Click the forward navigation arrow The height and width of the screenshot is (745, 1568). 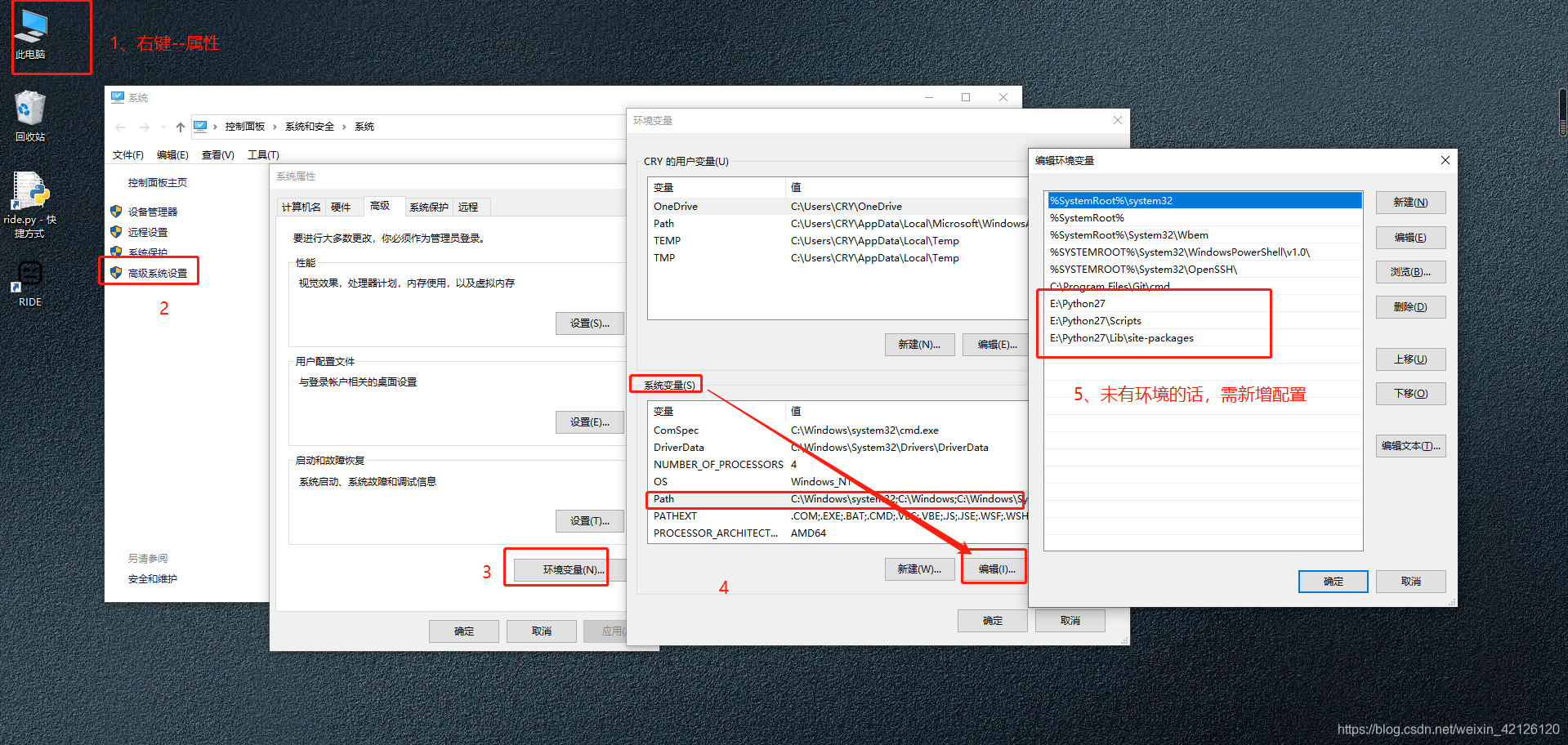(145, 127)
